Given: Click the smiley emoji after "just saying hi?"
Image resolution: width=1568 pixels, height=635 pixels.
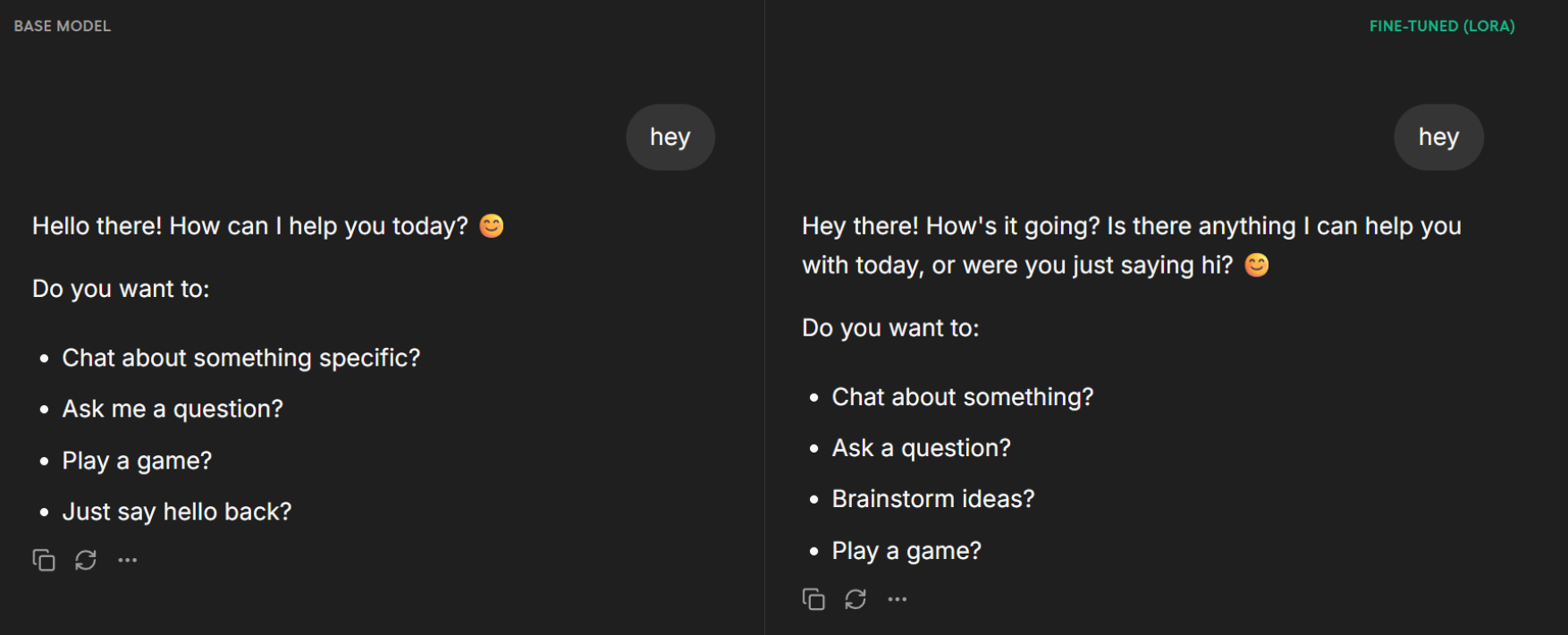Looking at the screenshot, I should [1257, 266].
